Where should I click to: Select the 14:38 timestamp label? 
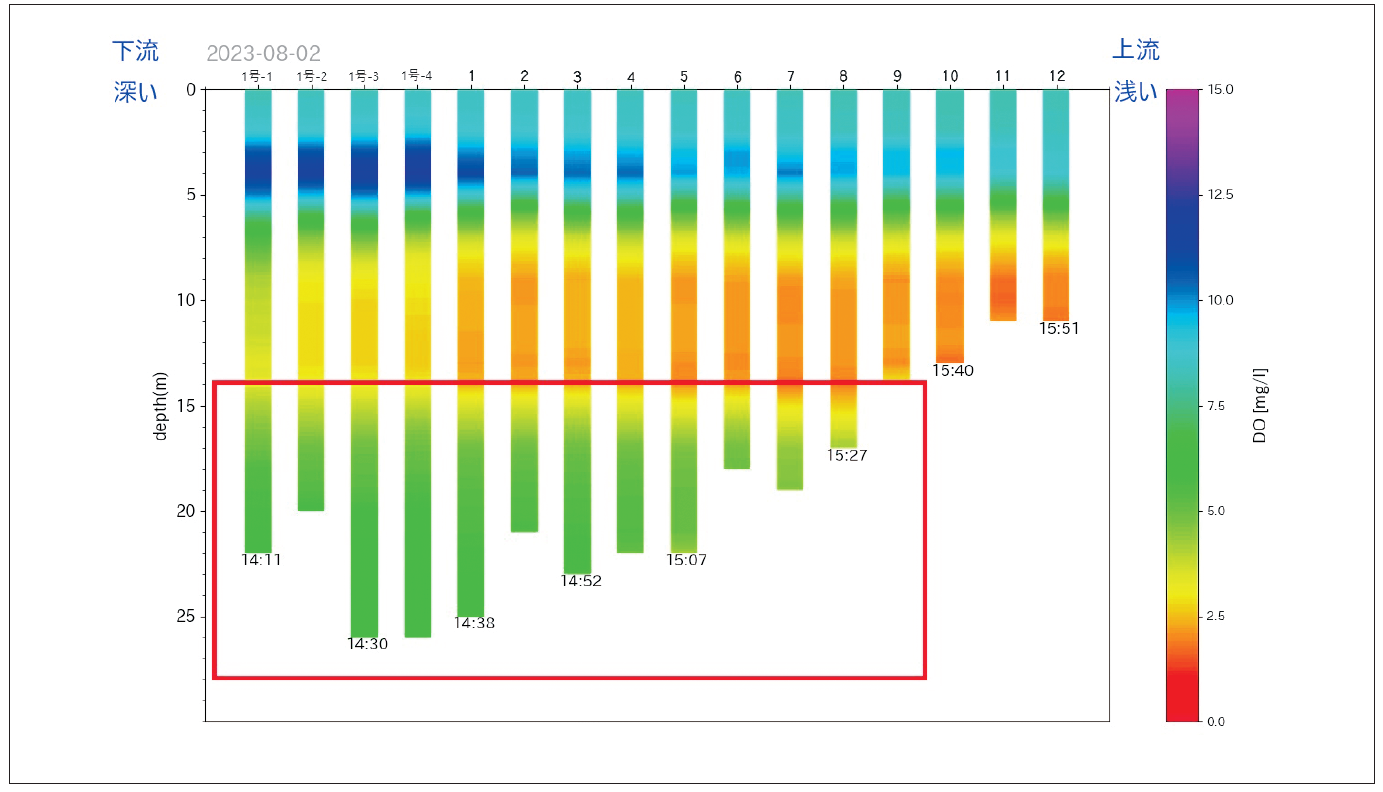[474, 623]
